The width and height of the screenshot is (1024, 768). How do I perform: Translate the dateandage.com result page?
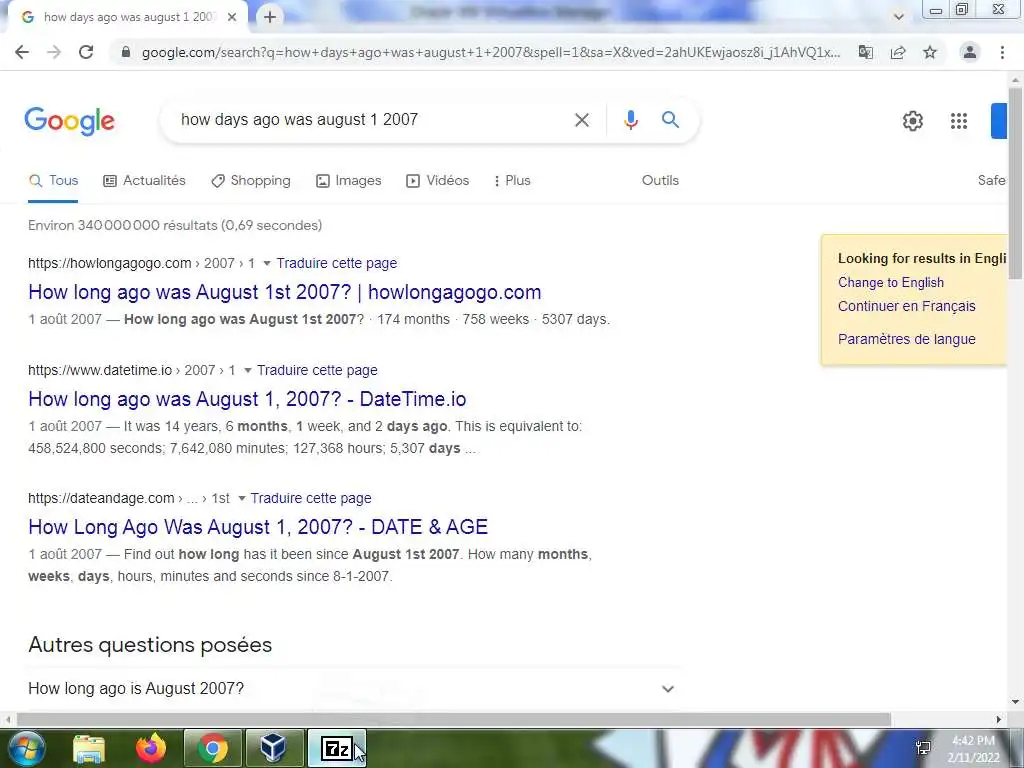pyautogui.click(x=311, y=498)
